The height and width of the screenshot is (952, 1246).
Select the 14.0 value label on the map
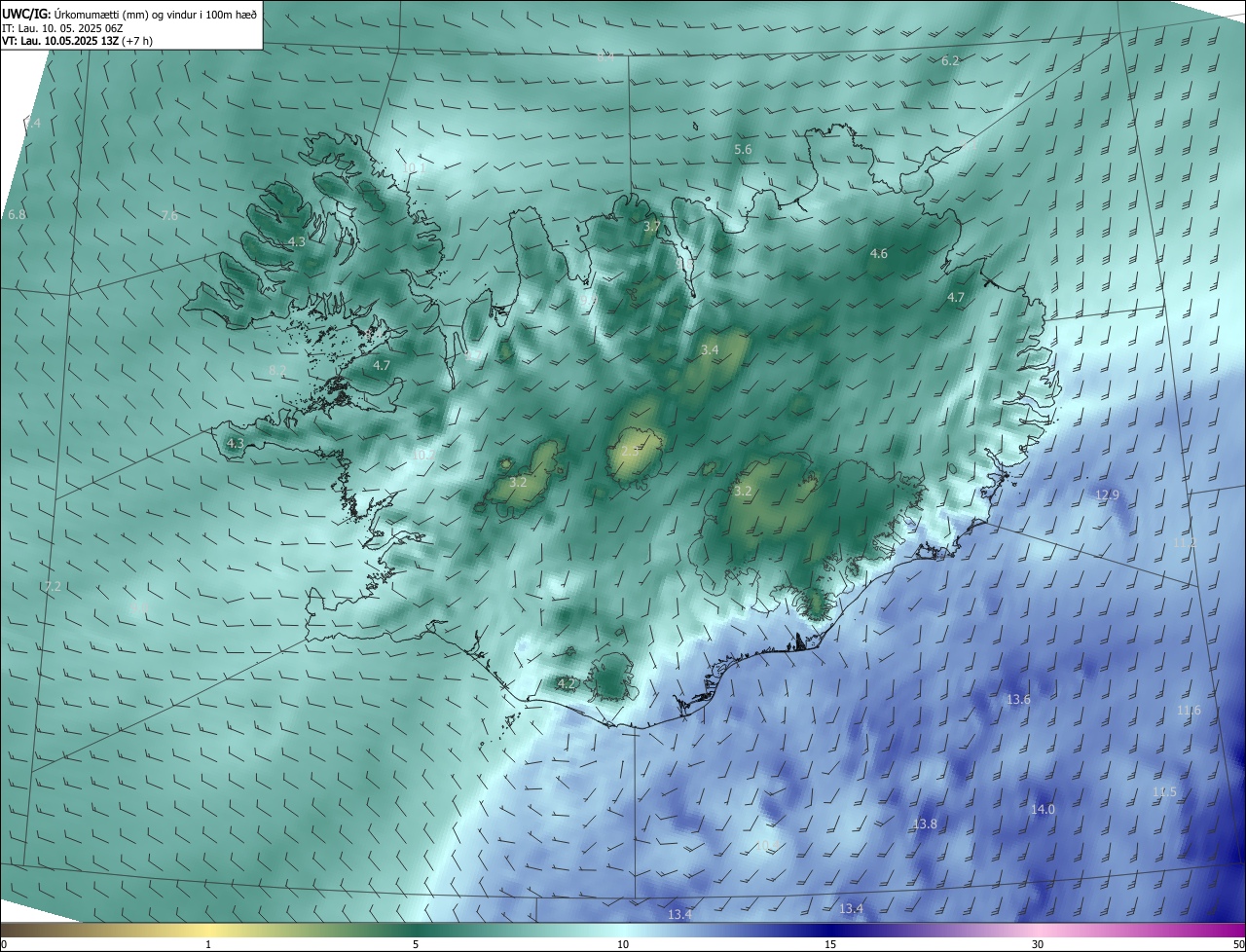[x=1043, y=810]
